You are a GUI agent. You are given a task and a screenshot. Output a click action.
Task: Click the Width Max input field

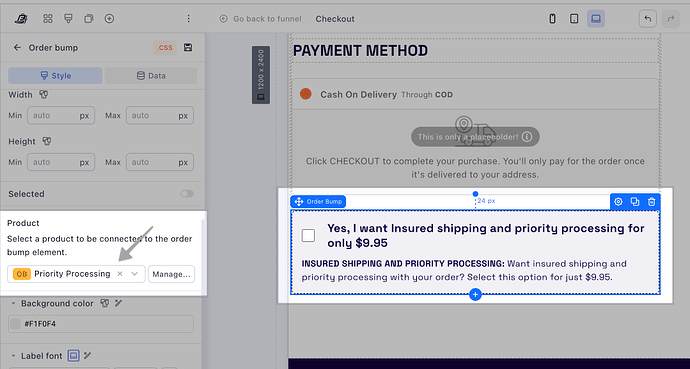[x=160, y=116]
